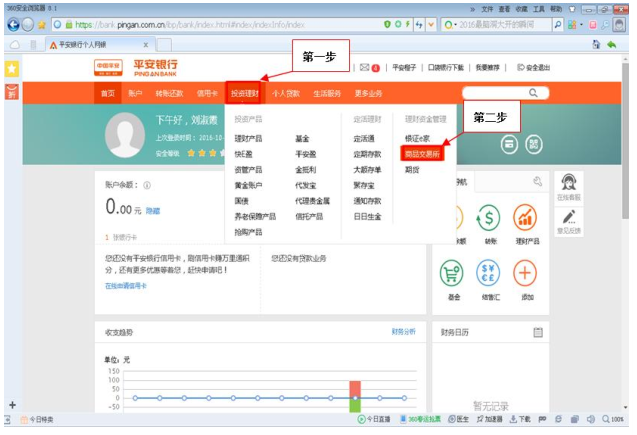Click the 下载 download item in status bar
Image resolution: width=637 pixels, height=435 pixels.
(520, 419)
